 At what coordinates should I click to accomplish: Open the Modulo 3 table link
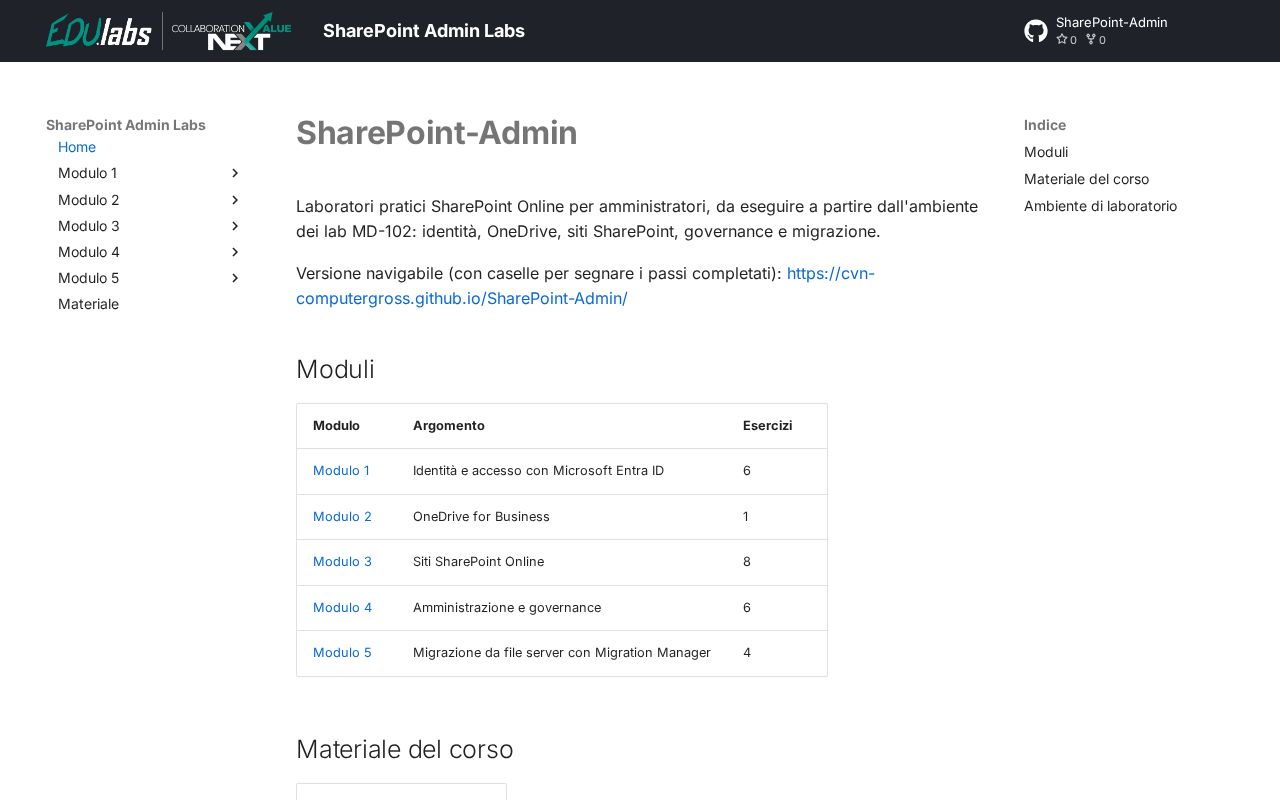342,561
